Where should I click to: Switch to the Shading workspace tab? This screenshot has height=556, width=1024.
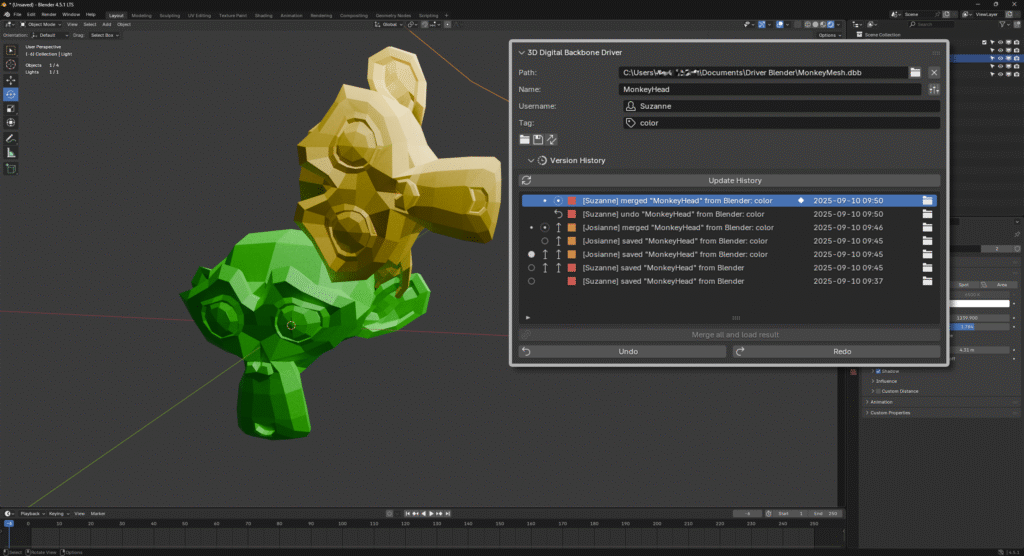coord(263,16)
